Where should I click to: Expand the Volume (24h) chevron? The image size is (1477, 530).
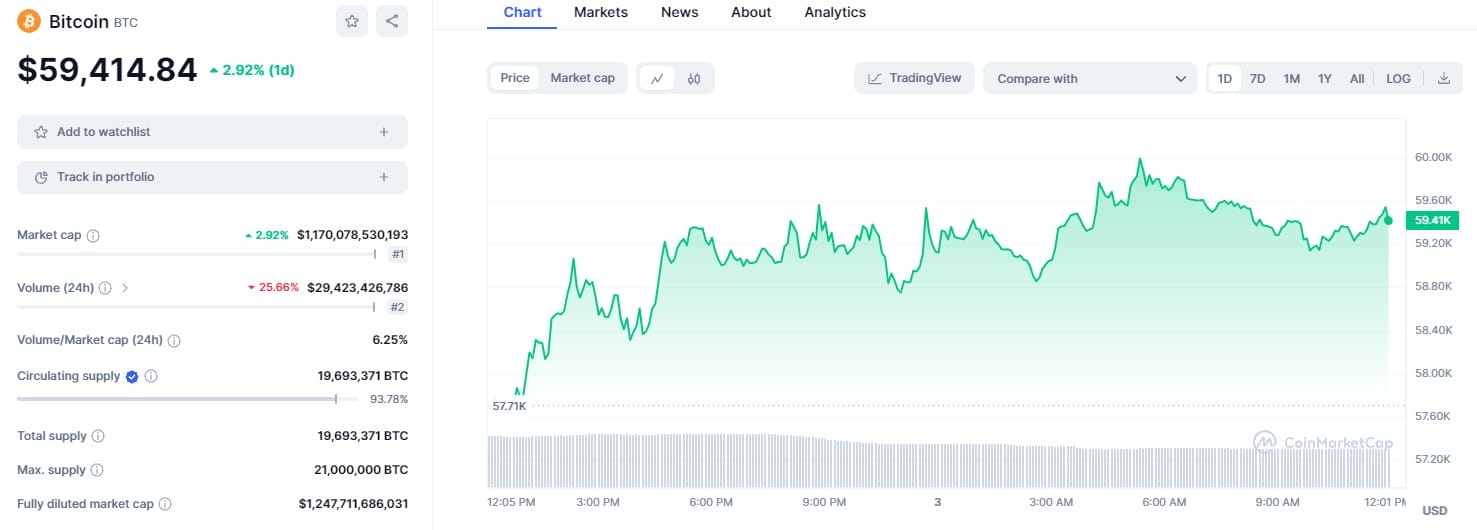pos(125,288)
